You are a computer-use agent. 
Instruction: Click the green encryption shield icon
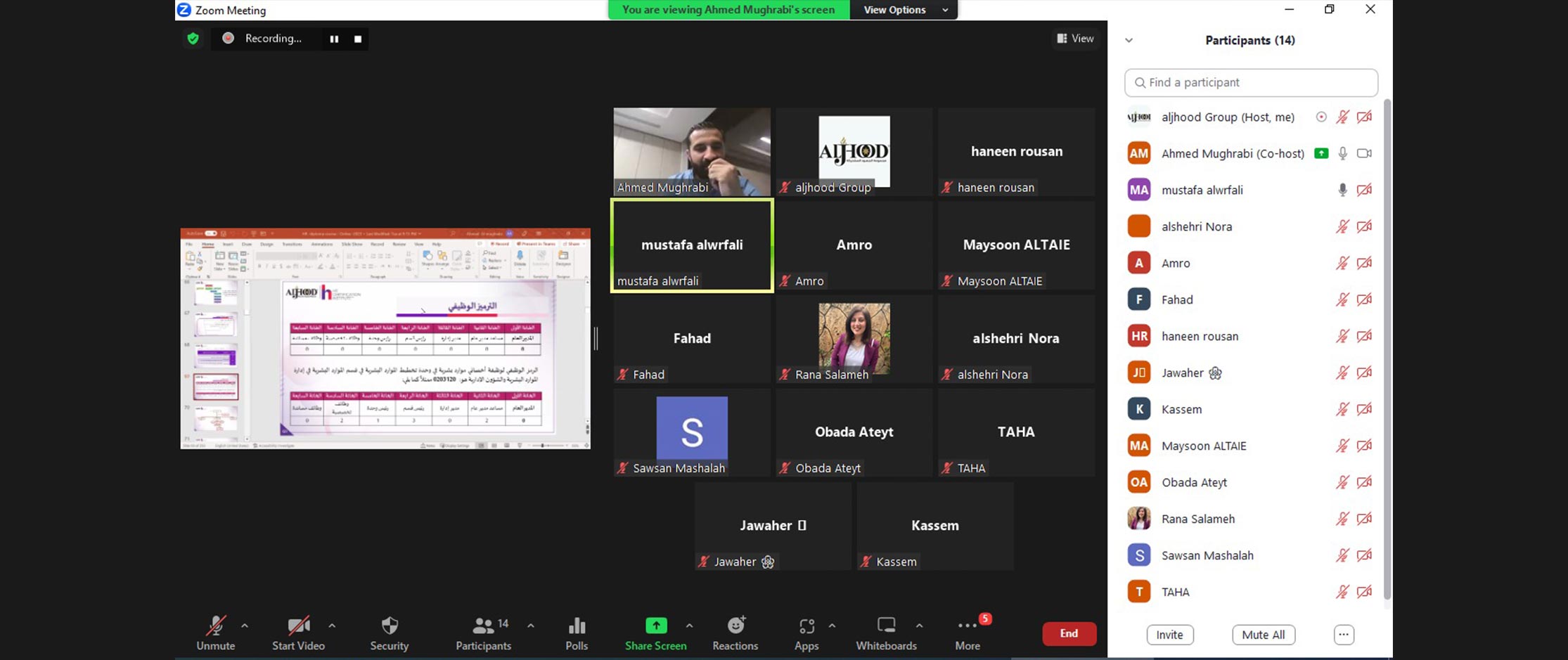193,39
